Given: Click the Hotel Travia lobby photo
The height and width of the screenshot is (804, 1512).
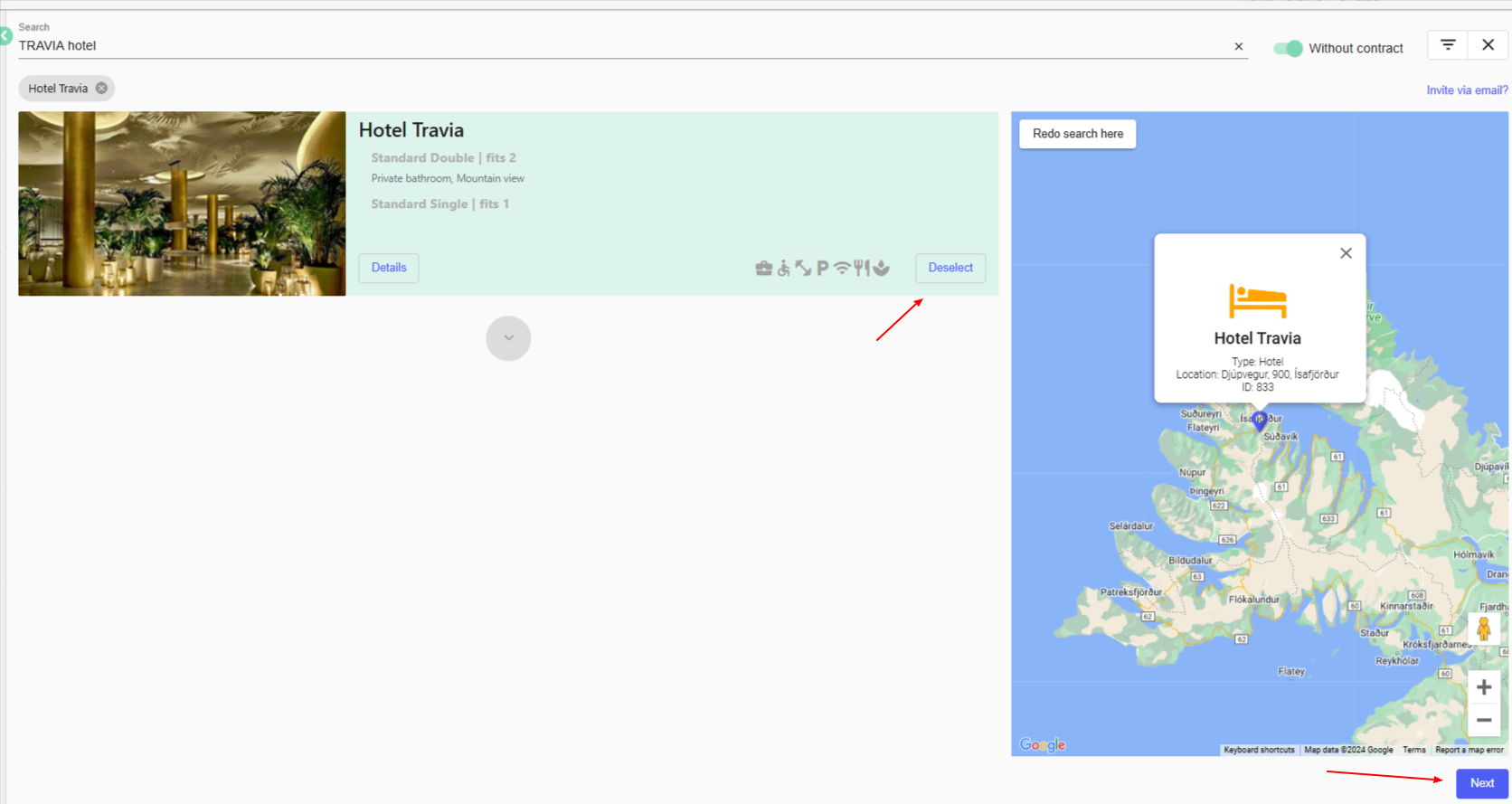Looking at the screenshot, I should click(182, 203).
